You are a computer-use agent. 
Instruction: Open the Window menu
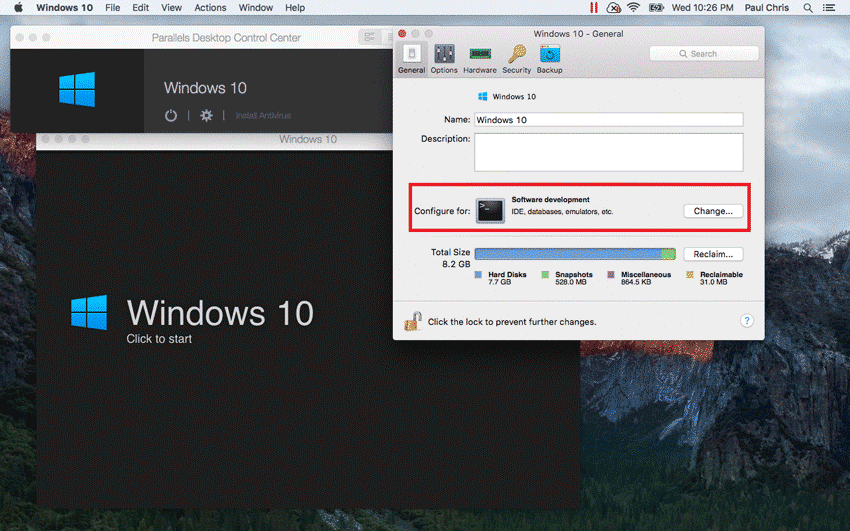pos(256,8)
